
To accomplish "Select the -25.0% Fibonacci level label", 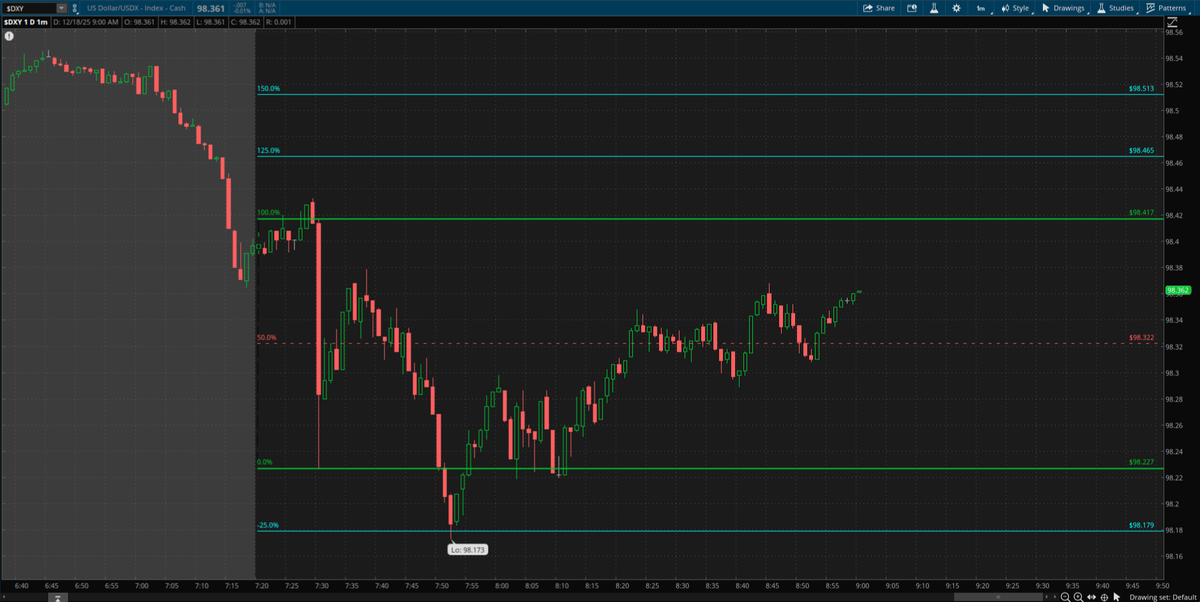I will point(268,525).
